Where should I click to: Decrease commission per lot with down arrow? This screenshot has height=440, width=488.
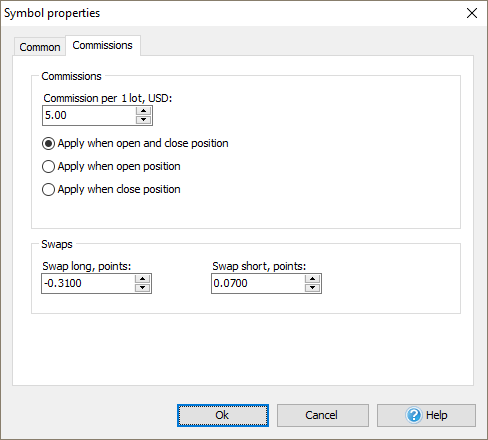point(143,120)
